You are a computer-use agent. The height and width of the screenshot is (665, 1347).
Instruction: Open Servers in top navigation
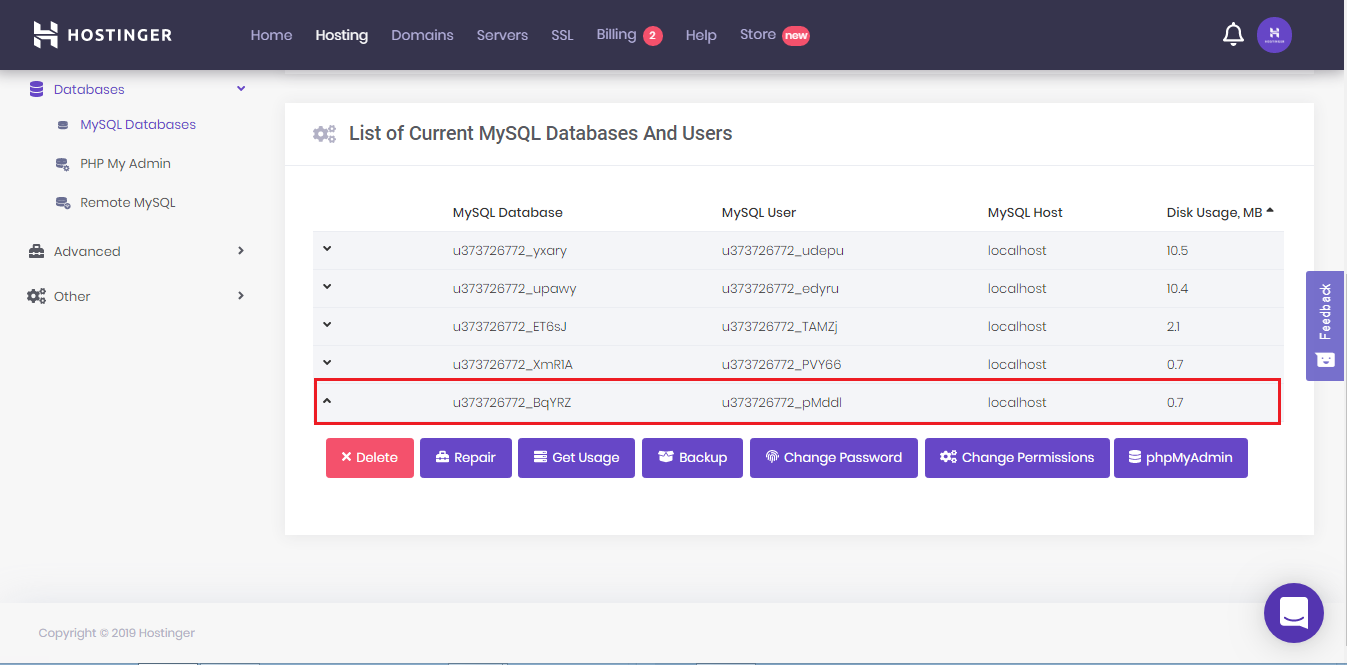click(502, 35)
